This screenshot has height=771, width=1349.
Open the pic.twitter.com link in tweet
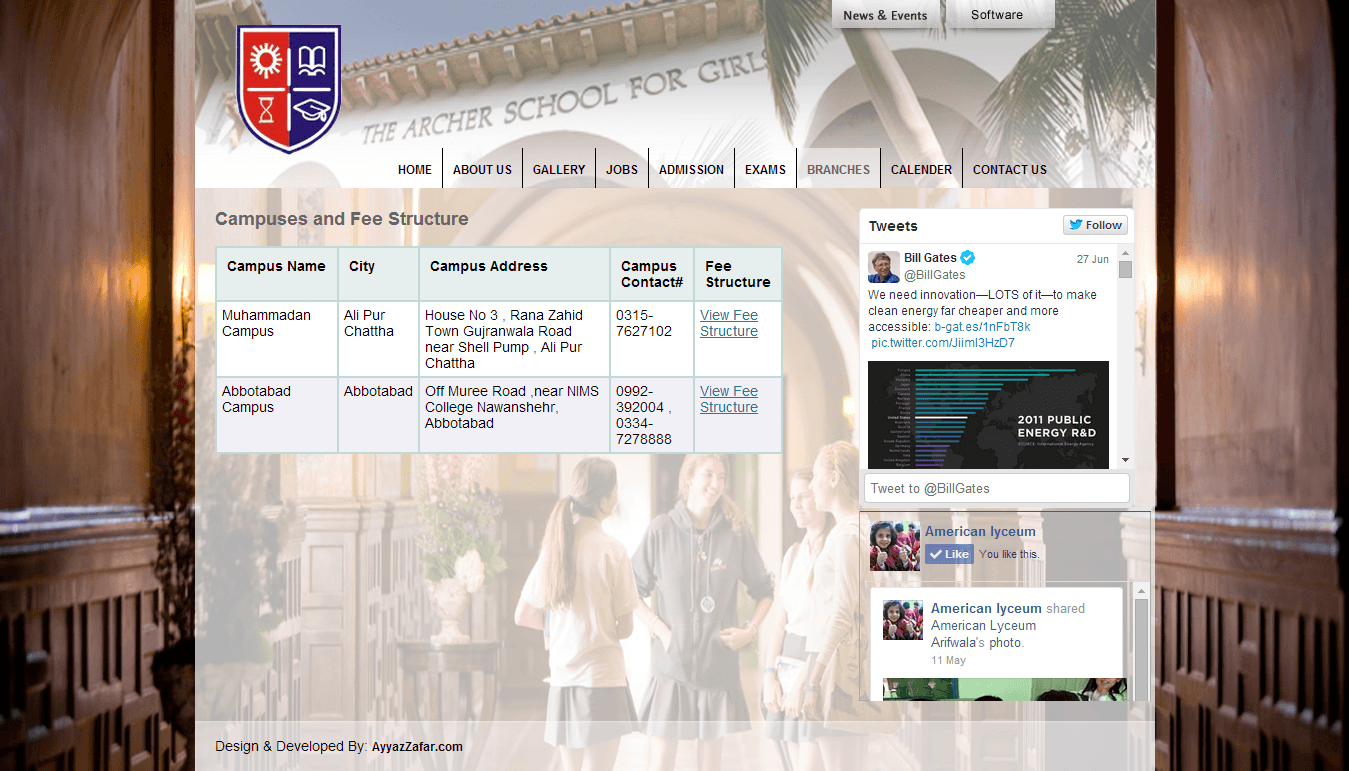pyautogui.click(x=943, y=343)
